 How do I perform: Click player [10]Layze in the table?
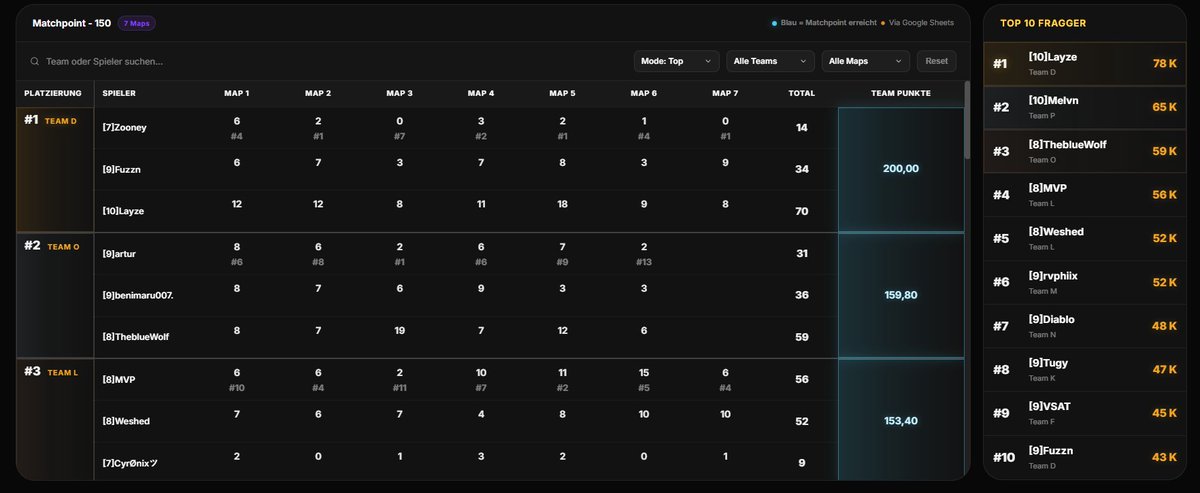point(125,211)
